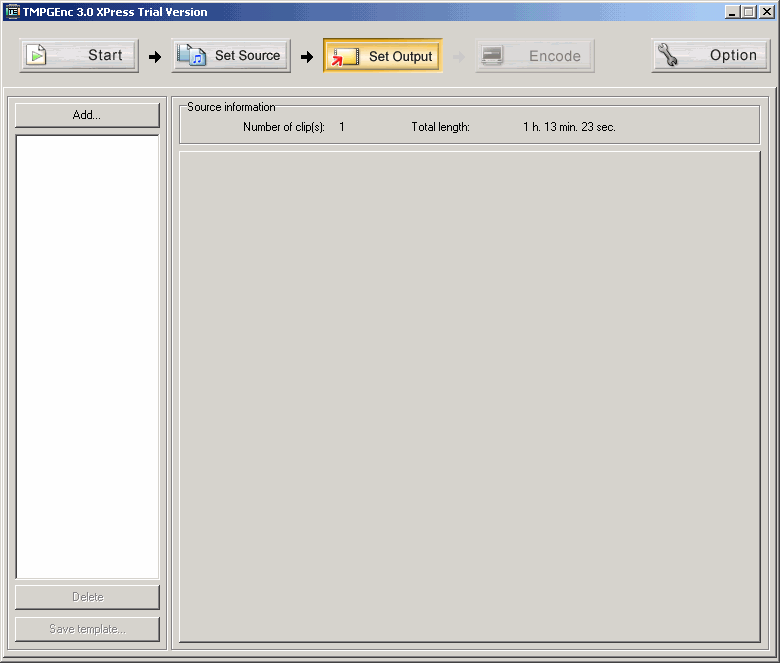The image size is (780, 663).
Task: Click the total length value 1 h. 13 min. 23 sec.
Action: [569, 127]
